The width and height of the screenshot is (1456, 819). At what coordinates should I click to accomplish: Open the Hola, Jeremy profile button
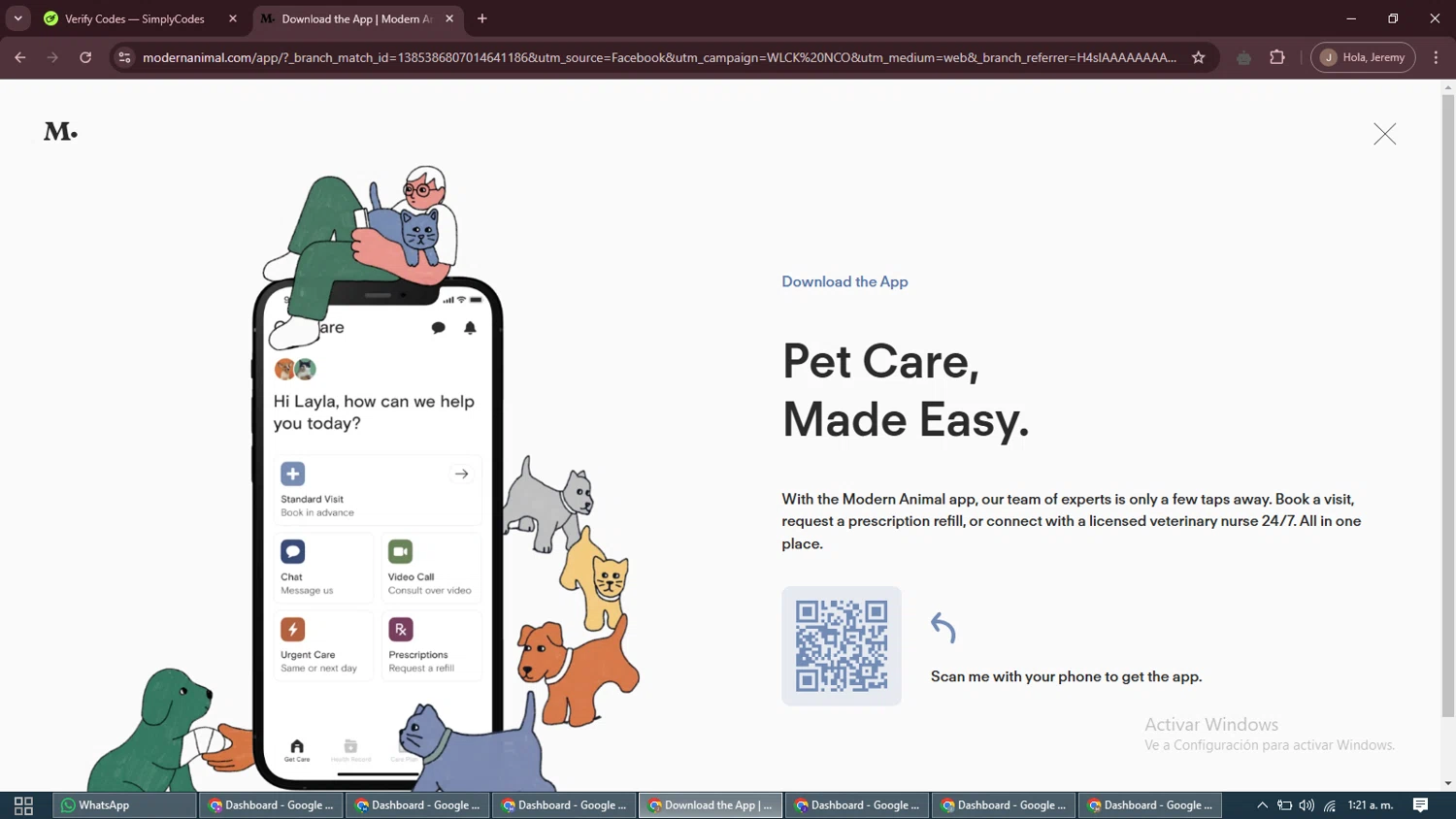tap(1363, 57)
